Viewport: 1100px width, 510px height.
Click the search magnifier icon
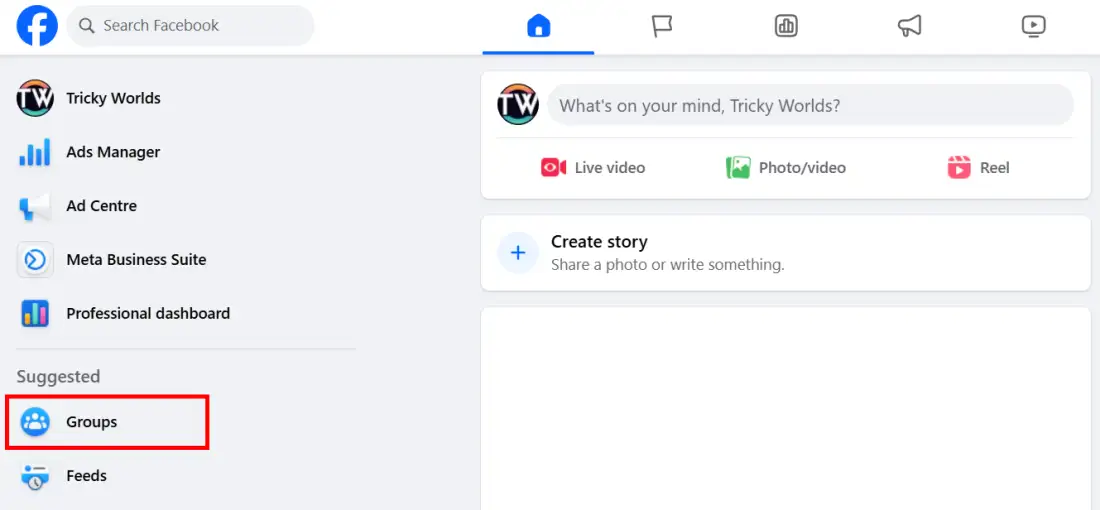pos(86,26)
